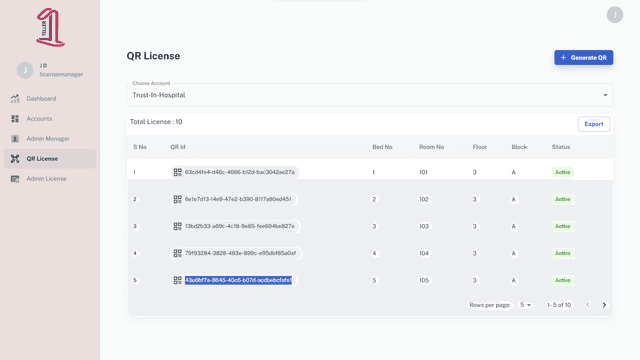
Task: Click the Tiller 1 logo in sidebar
Action: pos(50,27)
